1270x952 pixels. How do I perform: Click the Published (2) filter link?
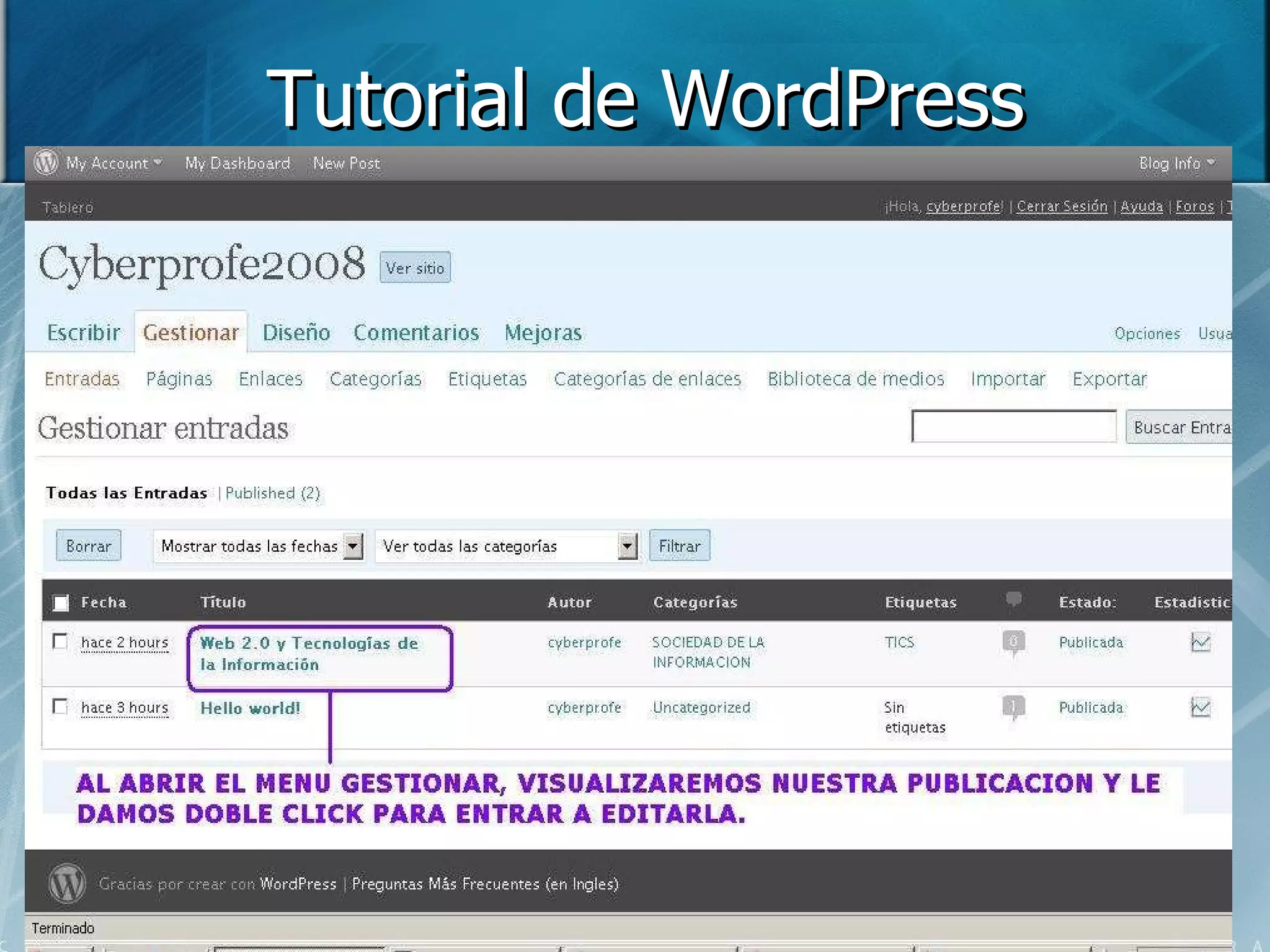[x=273, y=493]
